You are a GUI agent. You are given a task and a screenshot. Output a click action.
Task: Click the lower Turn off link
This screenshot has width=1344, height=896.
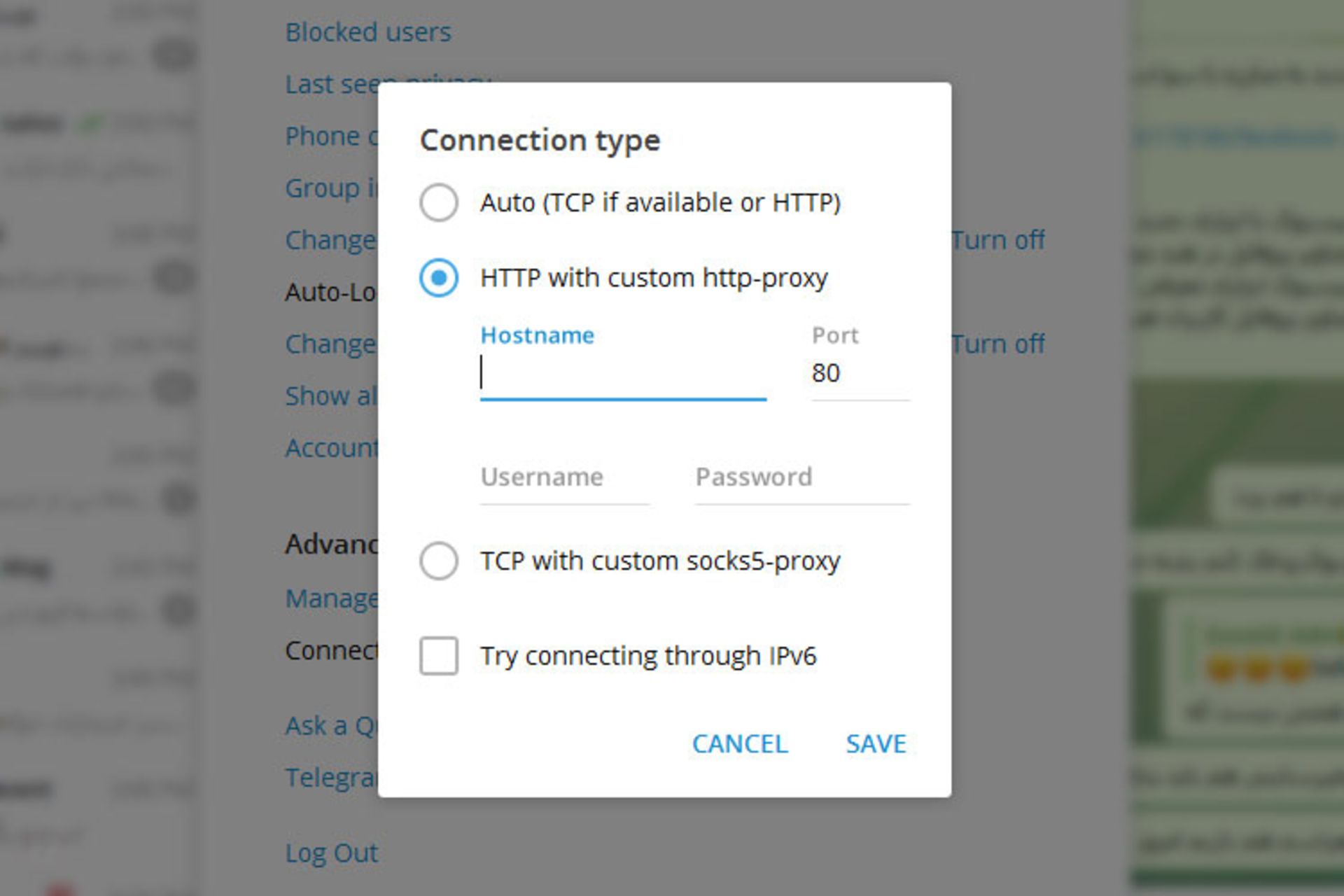[x=997, y=344]
